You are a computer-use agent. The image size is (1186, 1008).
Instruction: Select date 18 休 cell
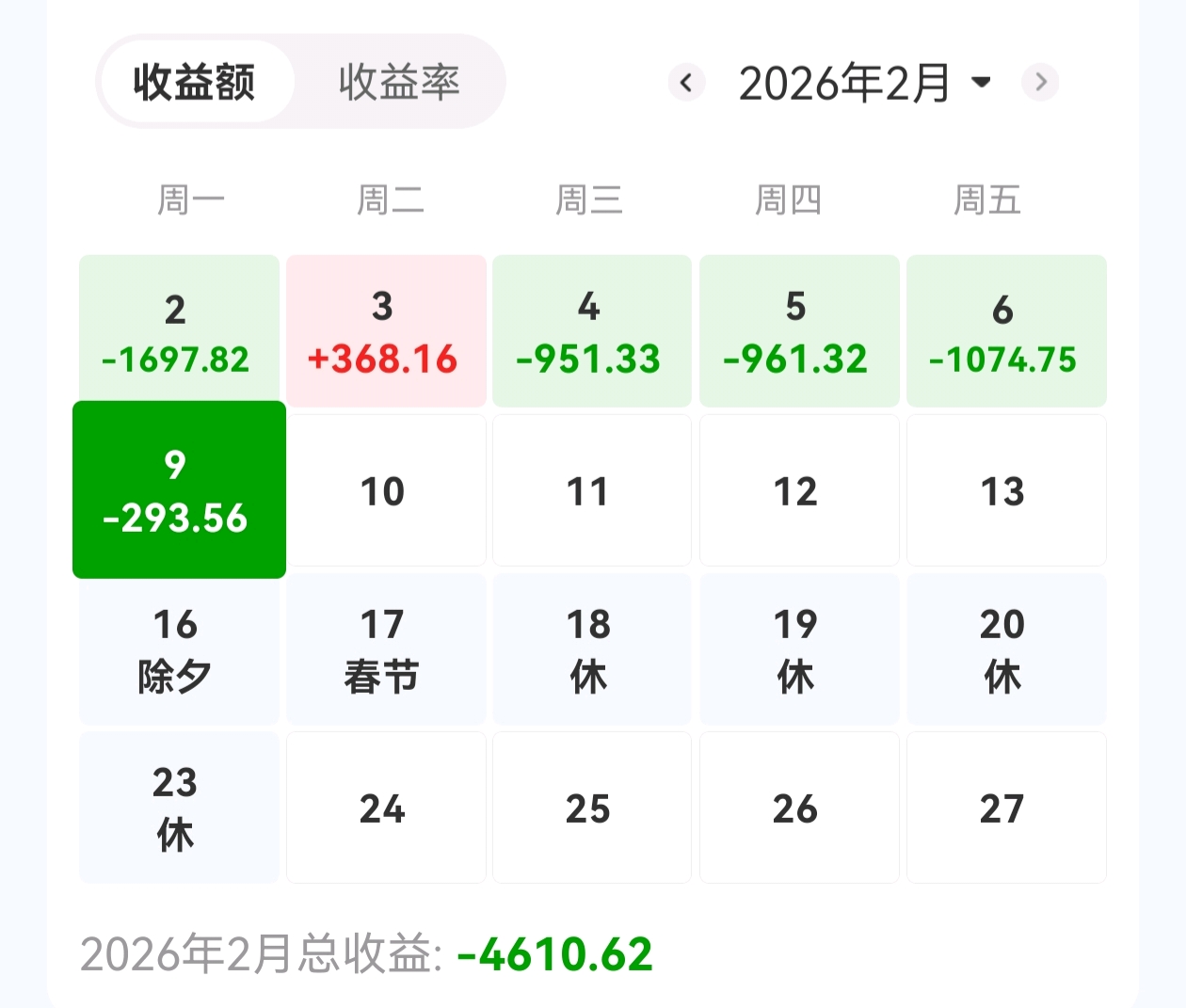click(x=592, y=649)
